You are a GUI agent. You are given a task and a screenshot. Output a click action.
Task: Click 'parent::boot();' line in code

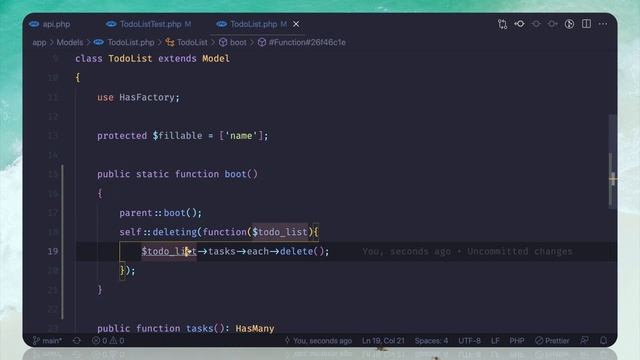(160, 213)
